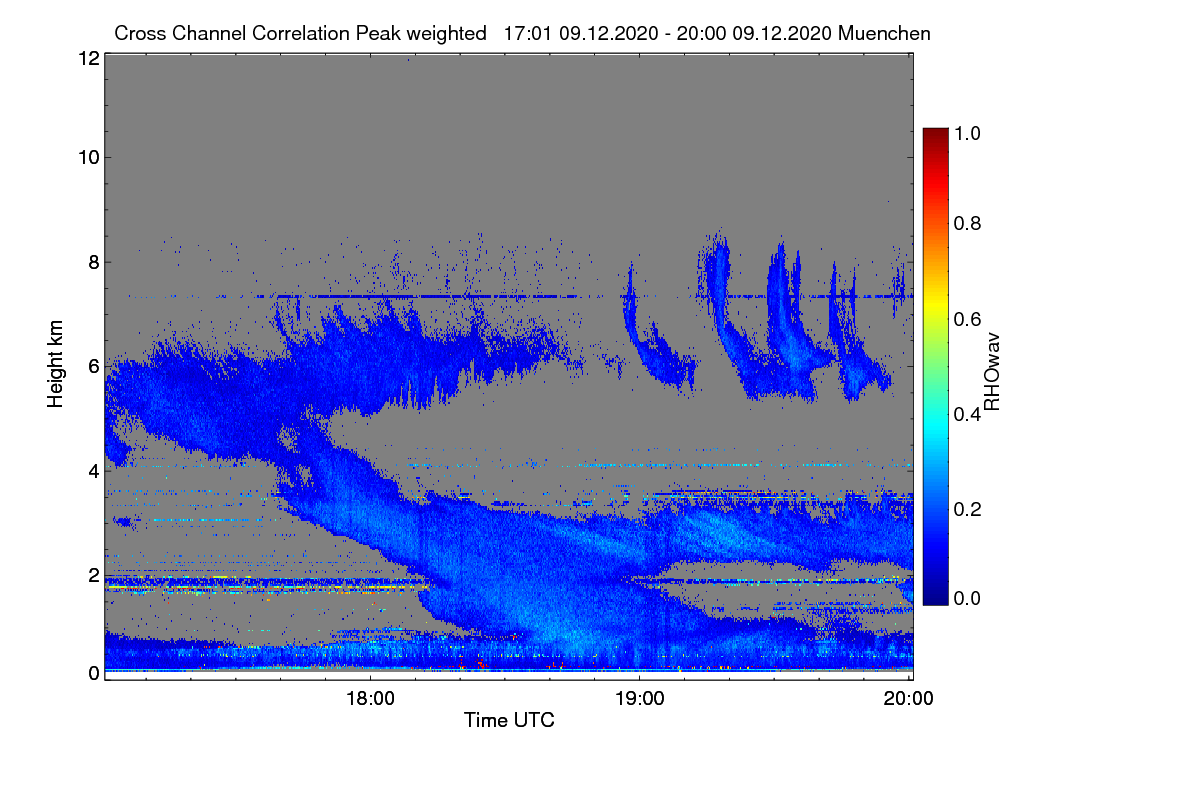Click the height tick label '2'

point(93,575)
